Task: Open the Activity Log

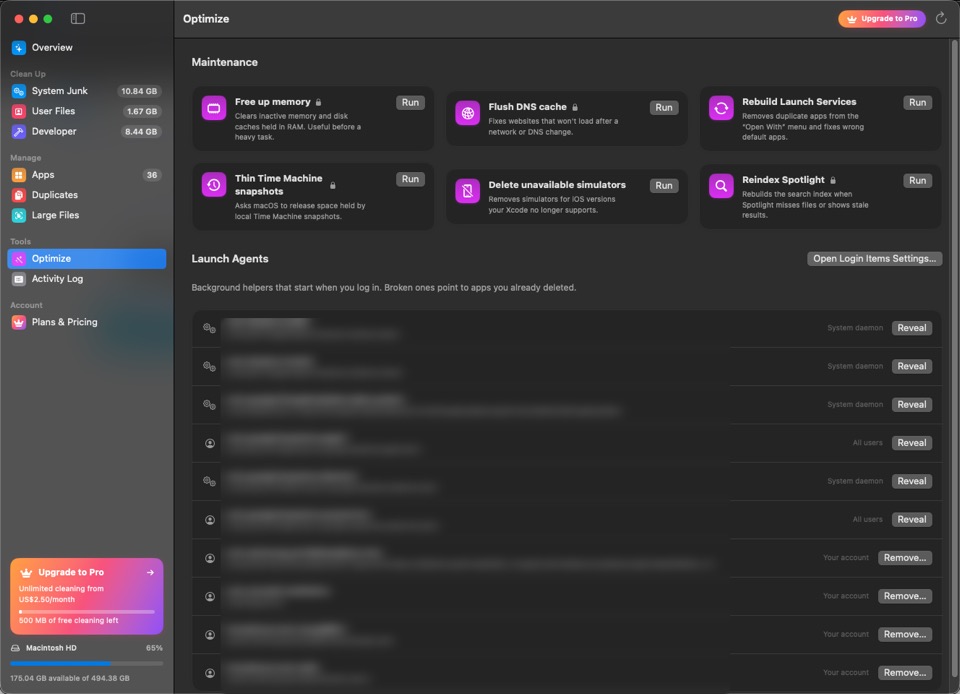Action: [87, 278]
